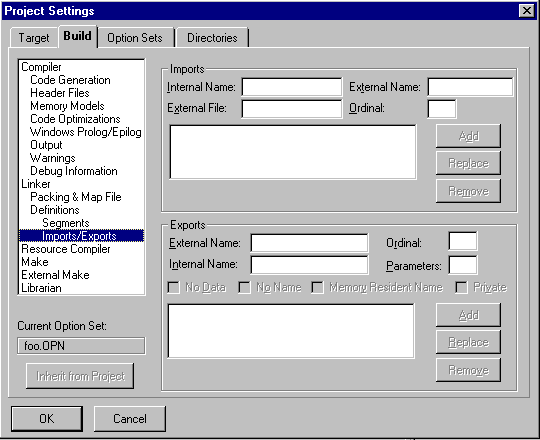Focus the Imports External File field
The image size is (540, 440).
[x=292, y=108]
